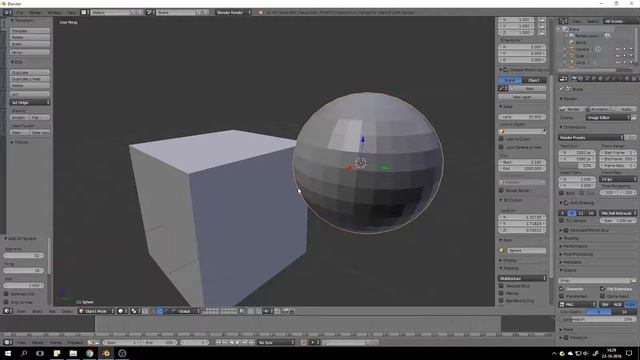Toggle the File Extensions checkbox

pos(602,289)
